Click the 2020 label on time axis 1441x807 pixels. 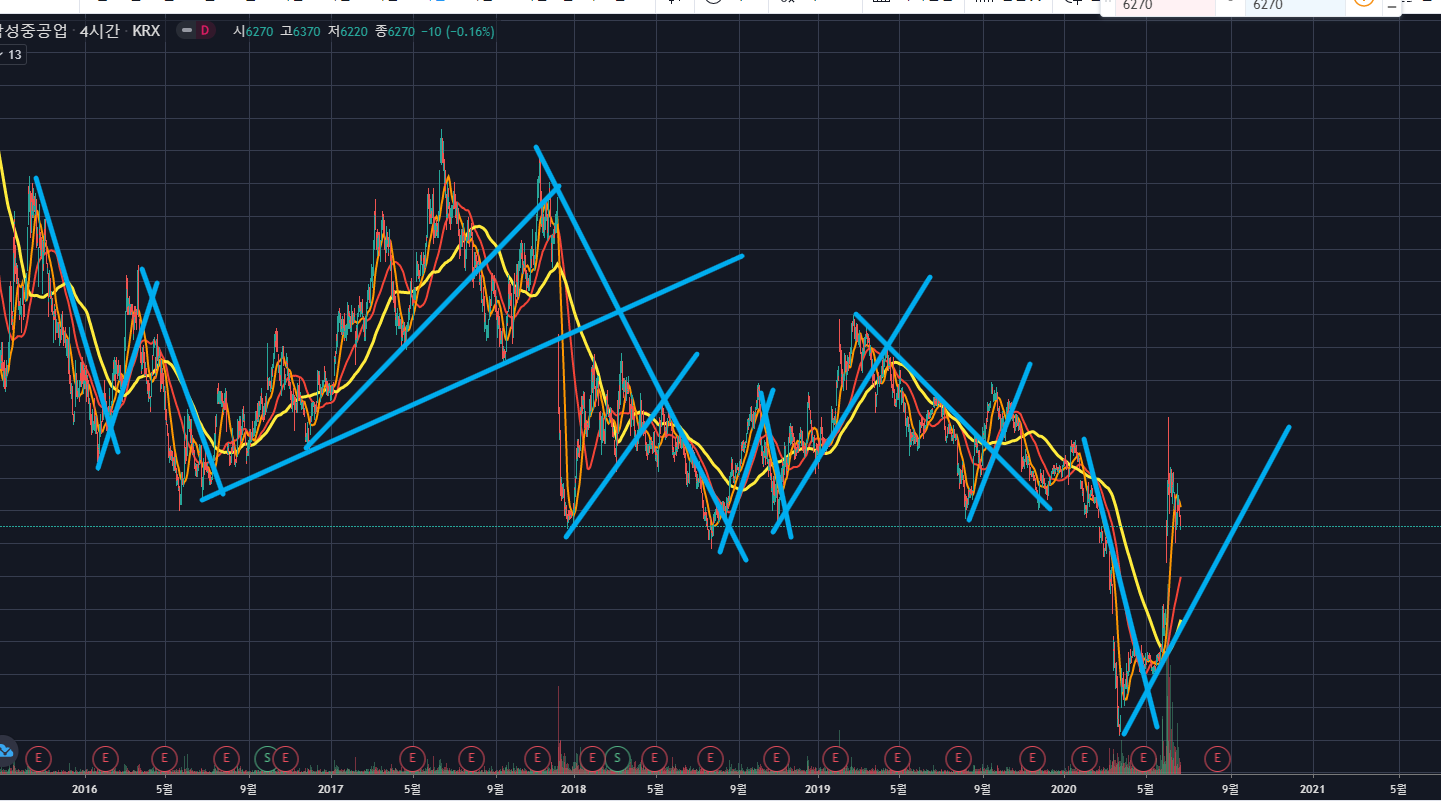click(x=1065, y=789)
